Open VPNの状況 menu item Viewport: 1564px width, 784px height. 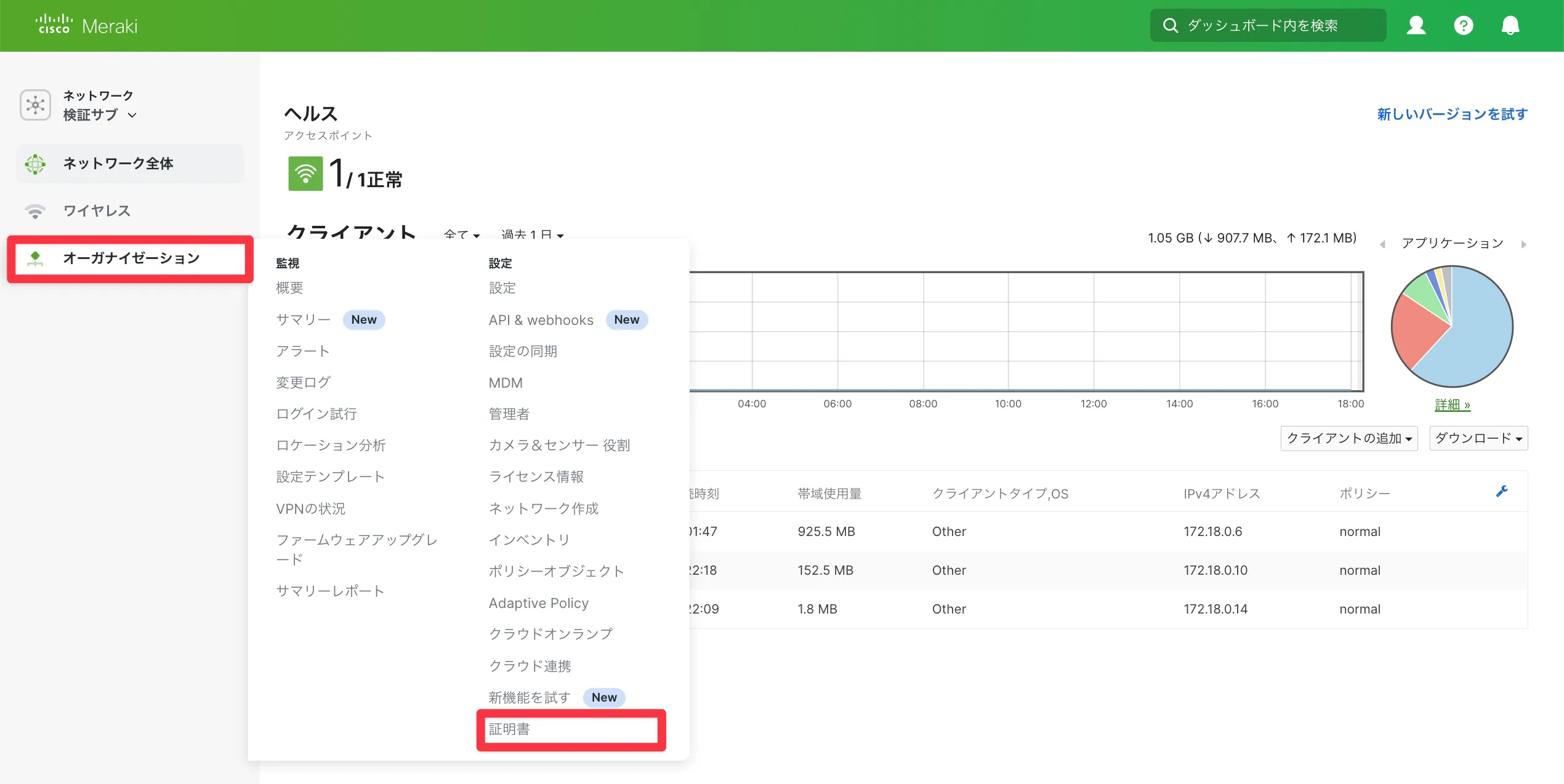tap(310, 508)
